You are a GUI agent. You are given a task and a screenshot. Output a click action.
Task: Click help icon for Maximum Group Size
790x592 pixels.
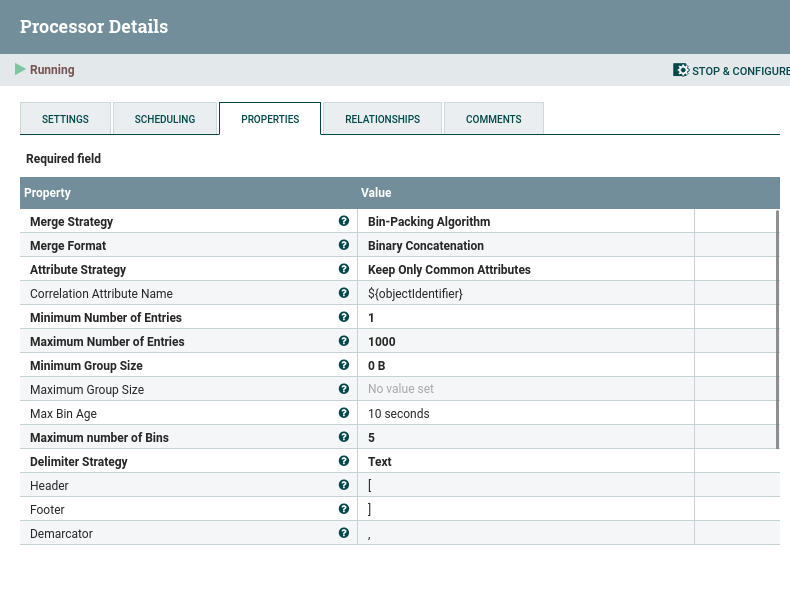pos(344,390)
